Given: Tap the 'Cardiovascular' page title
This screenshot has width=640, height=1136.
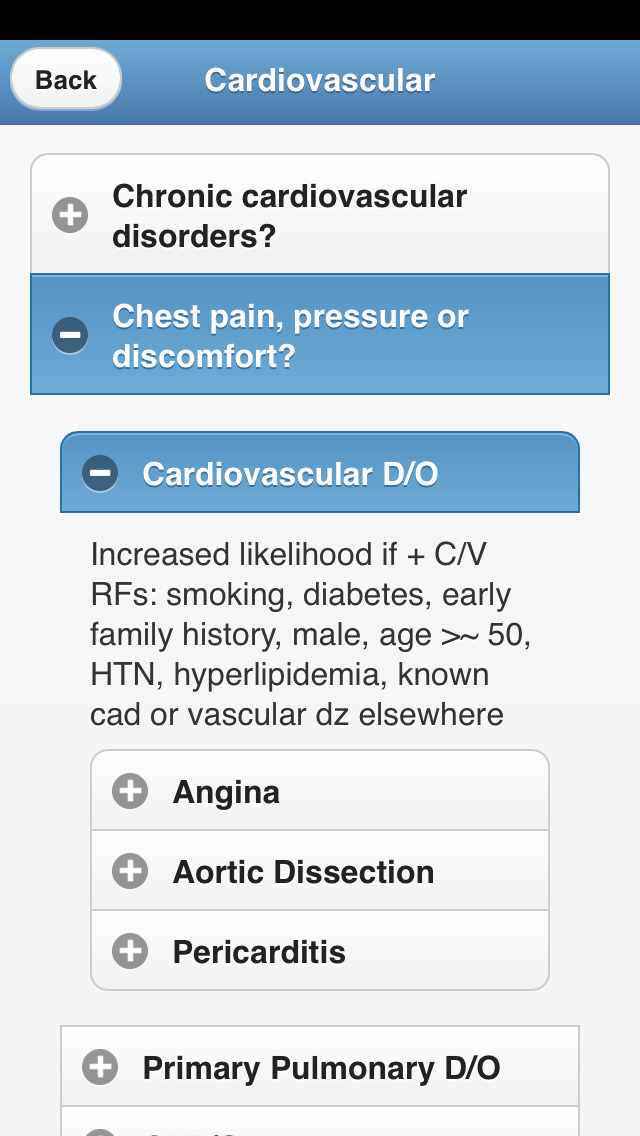Looking at the screenshot, I should point(320,80).
